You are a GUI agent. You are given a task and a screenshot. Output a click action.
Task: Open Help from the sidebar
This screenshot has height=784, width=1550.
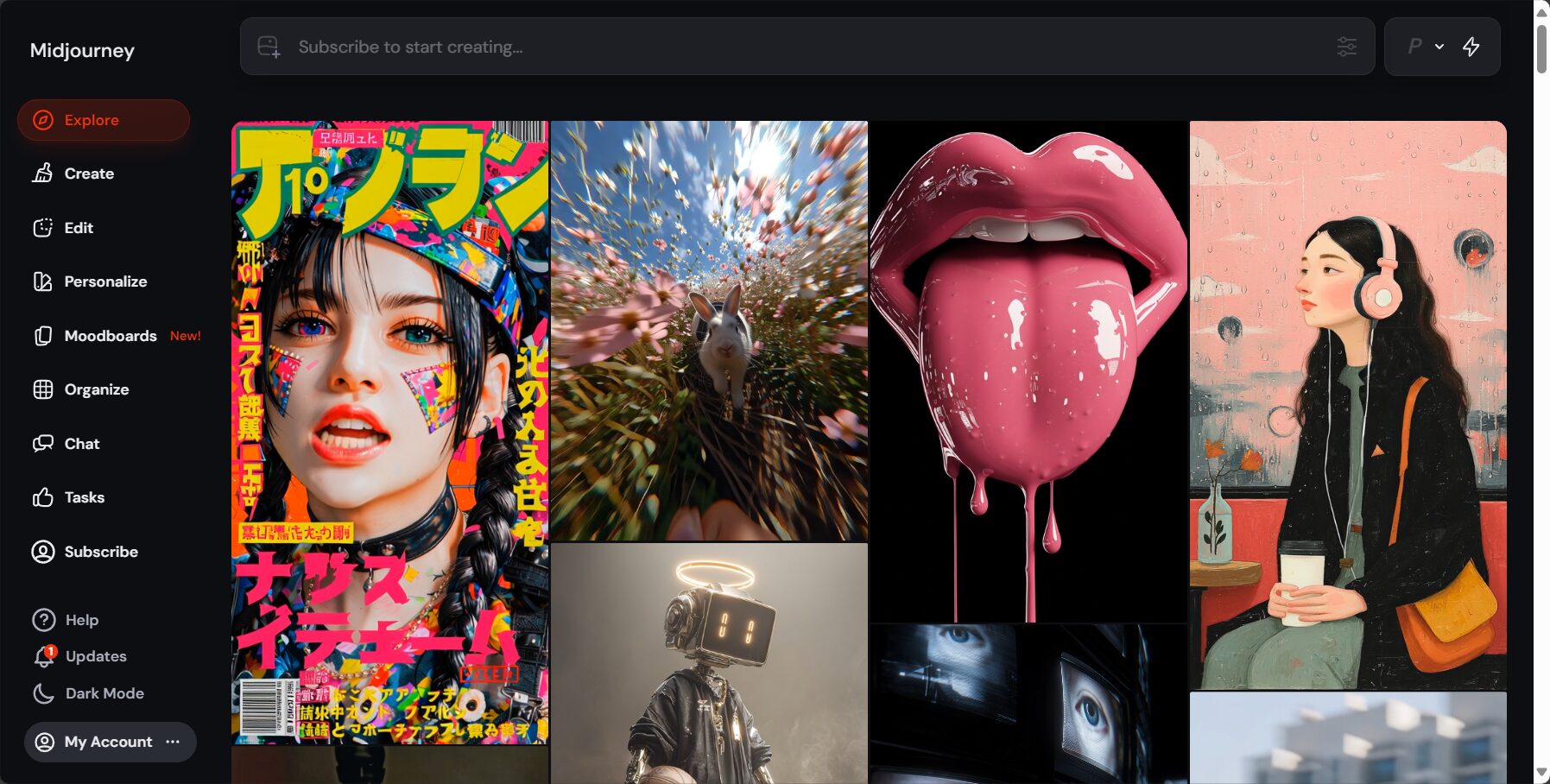click(82, 620)
